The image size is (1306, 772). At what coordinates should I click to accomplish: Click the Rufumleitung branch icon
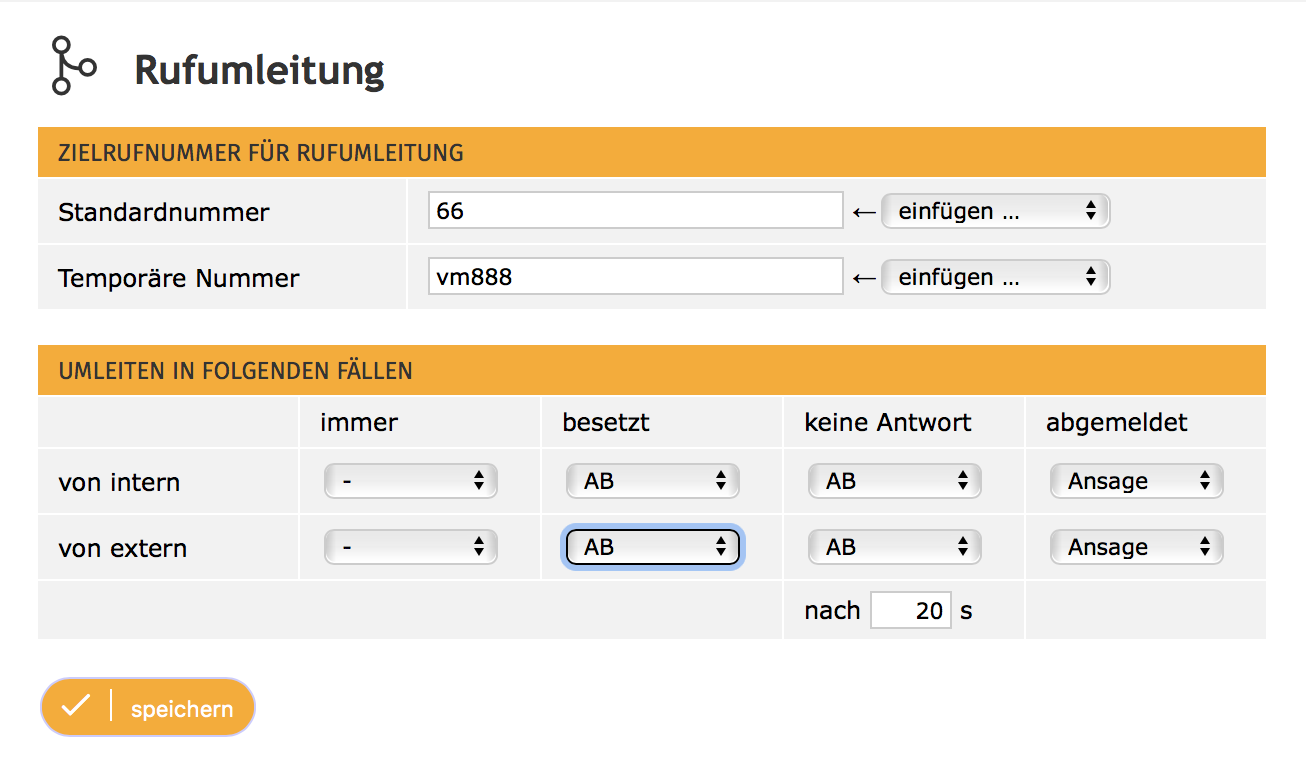(x=72, y=66)
